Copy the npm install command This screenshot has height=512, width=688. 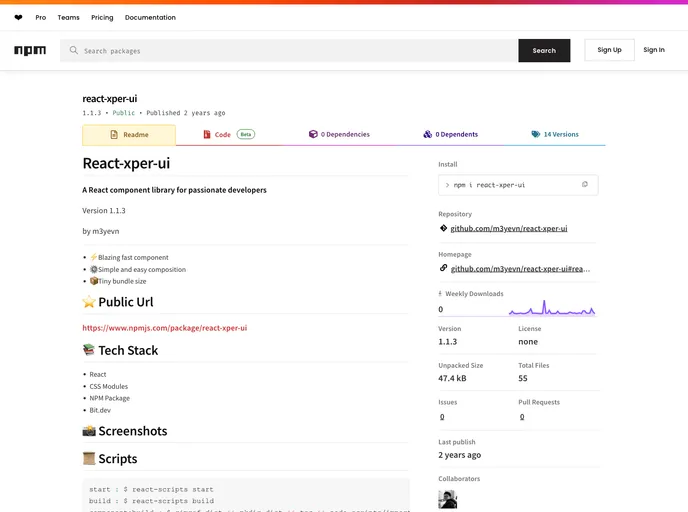584,185
